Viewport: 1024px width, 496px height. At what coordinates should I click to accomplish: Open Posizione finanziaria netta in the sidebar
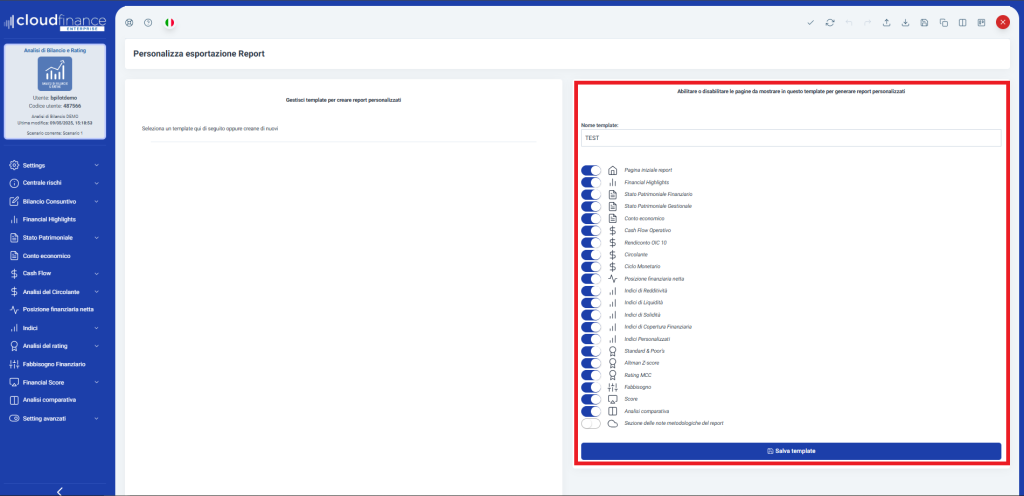click(58, 310)
